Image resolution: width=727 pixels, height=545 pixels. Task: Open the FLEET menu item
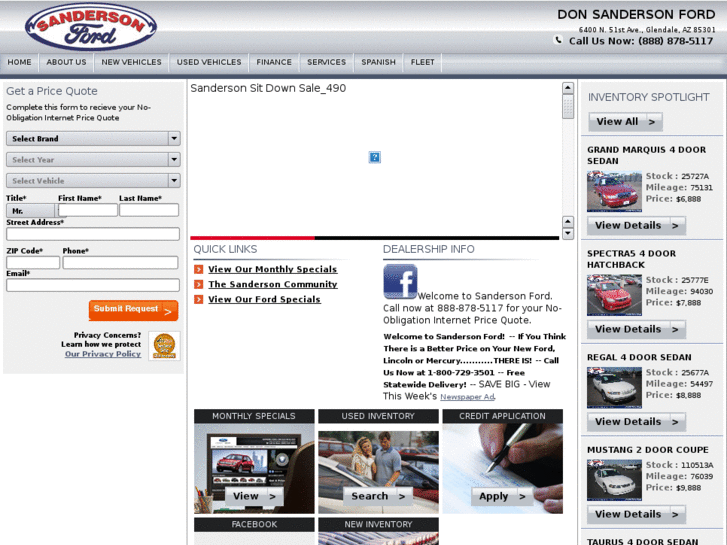click(x=422, y=62)
